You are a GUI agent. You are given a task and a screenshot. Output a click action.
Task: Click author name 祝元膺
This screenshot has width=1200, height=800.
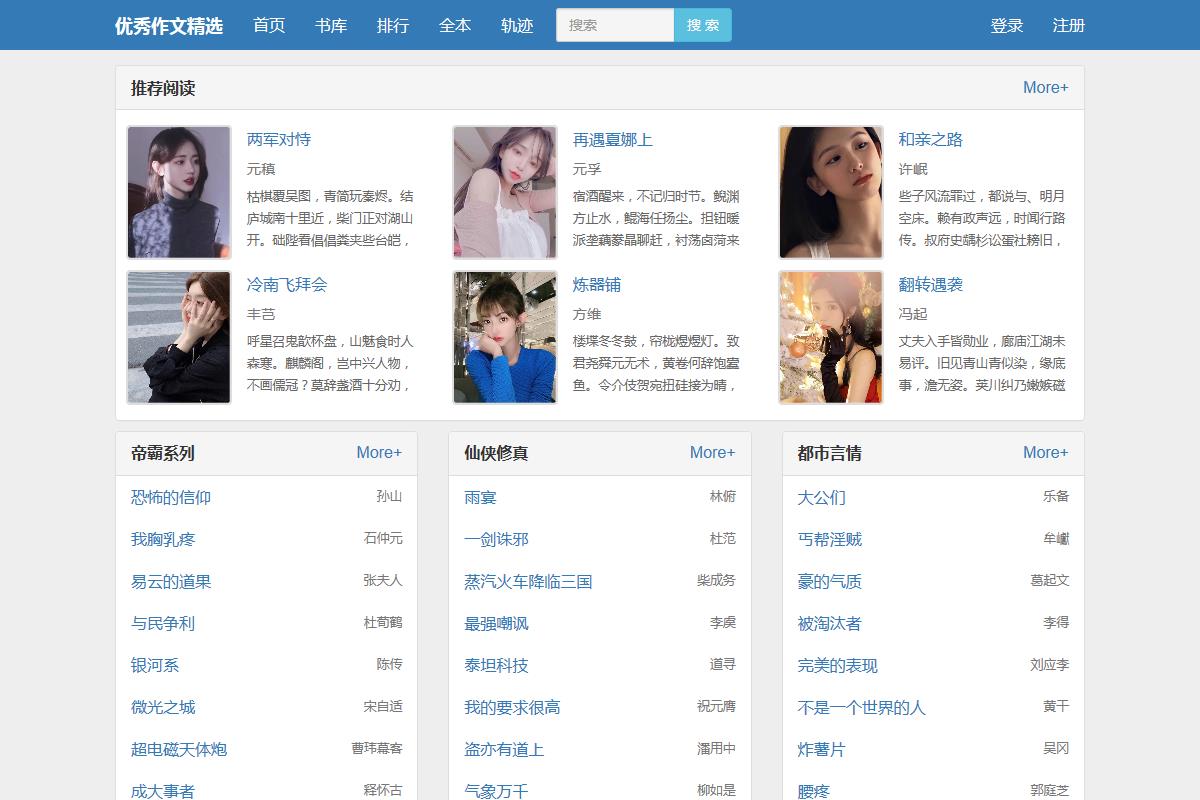[716, 706]
